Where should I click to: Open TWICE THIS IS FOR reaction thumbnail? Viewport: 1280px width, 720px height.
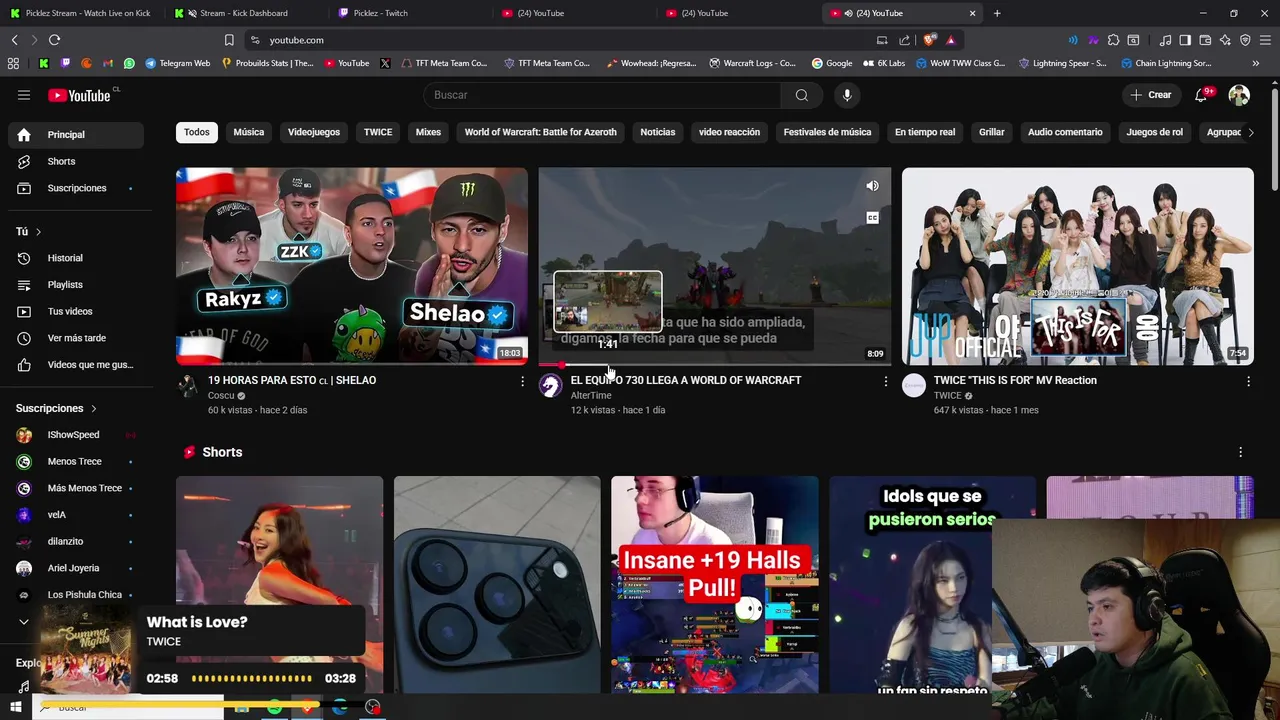click(x=1077, y=266)
